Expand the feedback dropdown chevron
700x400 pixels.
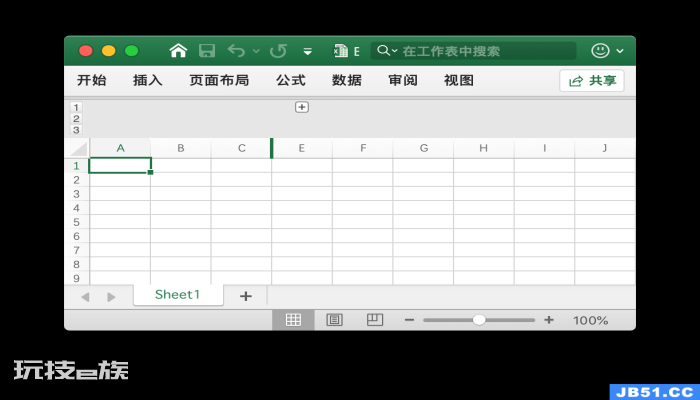coord(620,51)
